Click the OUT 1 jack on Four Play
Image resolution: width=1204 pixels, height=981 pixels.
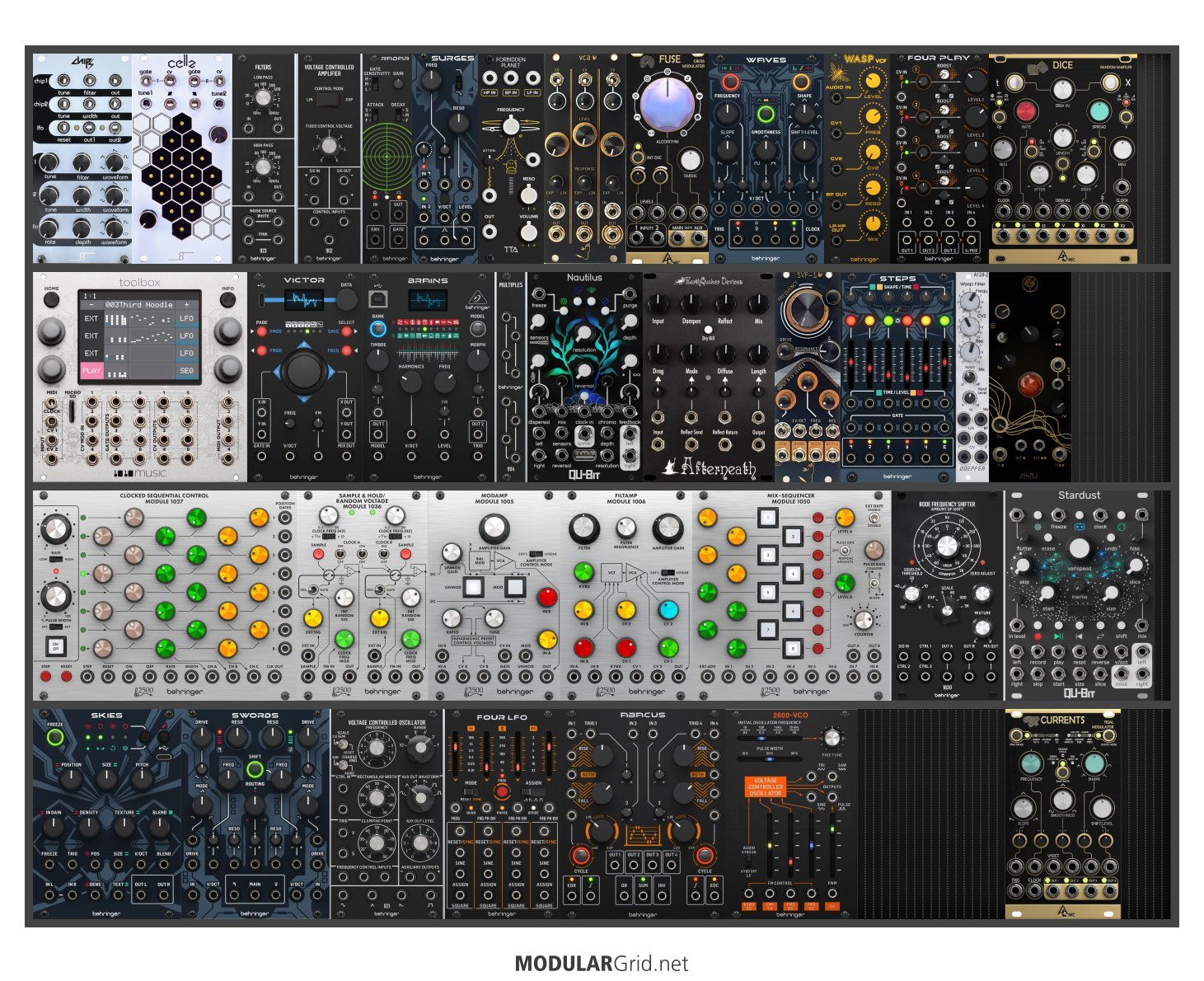pos(907,239)
